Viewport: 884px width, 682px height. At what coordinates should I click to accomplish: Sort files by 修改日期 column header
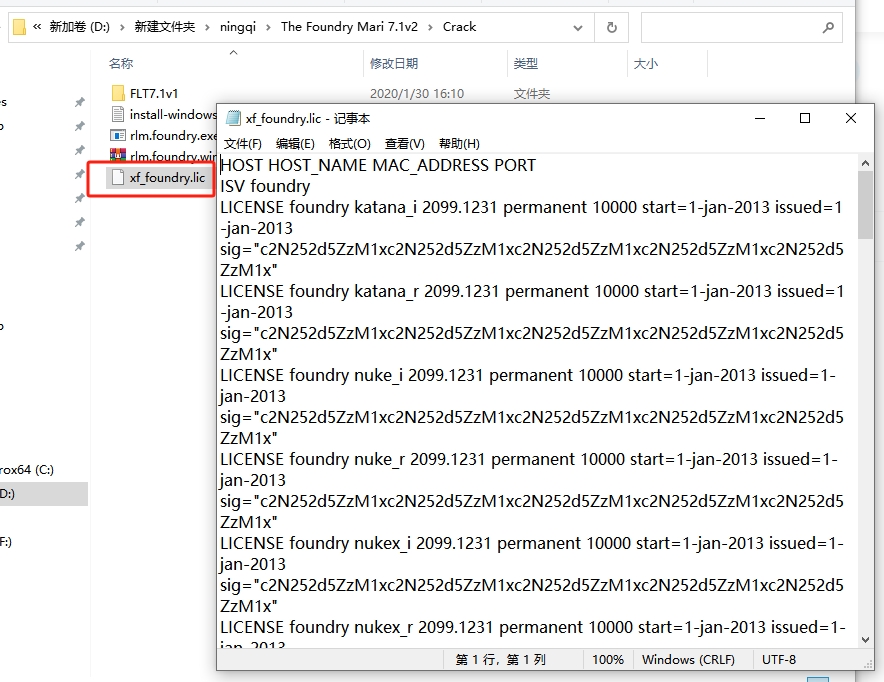[x=394, y=64]
